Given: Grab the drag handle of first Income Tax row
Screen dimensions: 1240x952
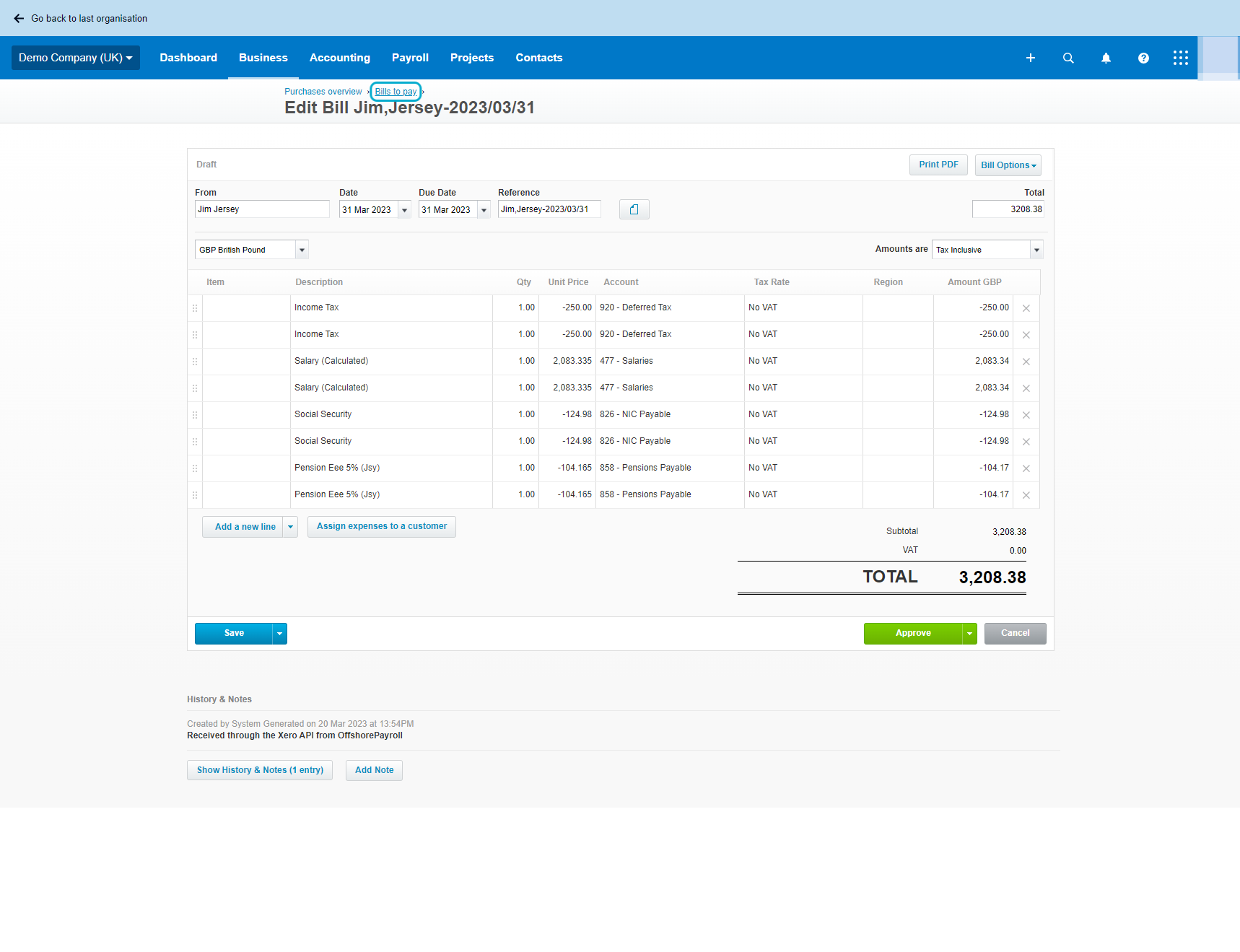Looking at the screenshot, I should coord(195,308).
